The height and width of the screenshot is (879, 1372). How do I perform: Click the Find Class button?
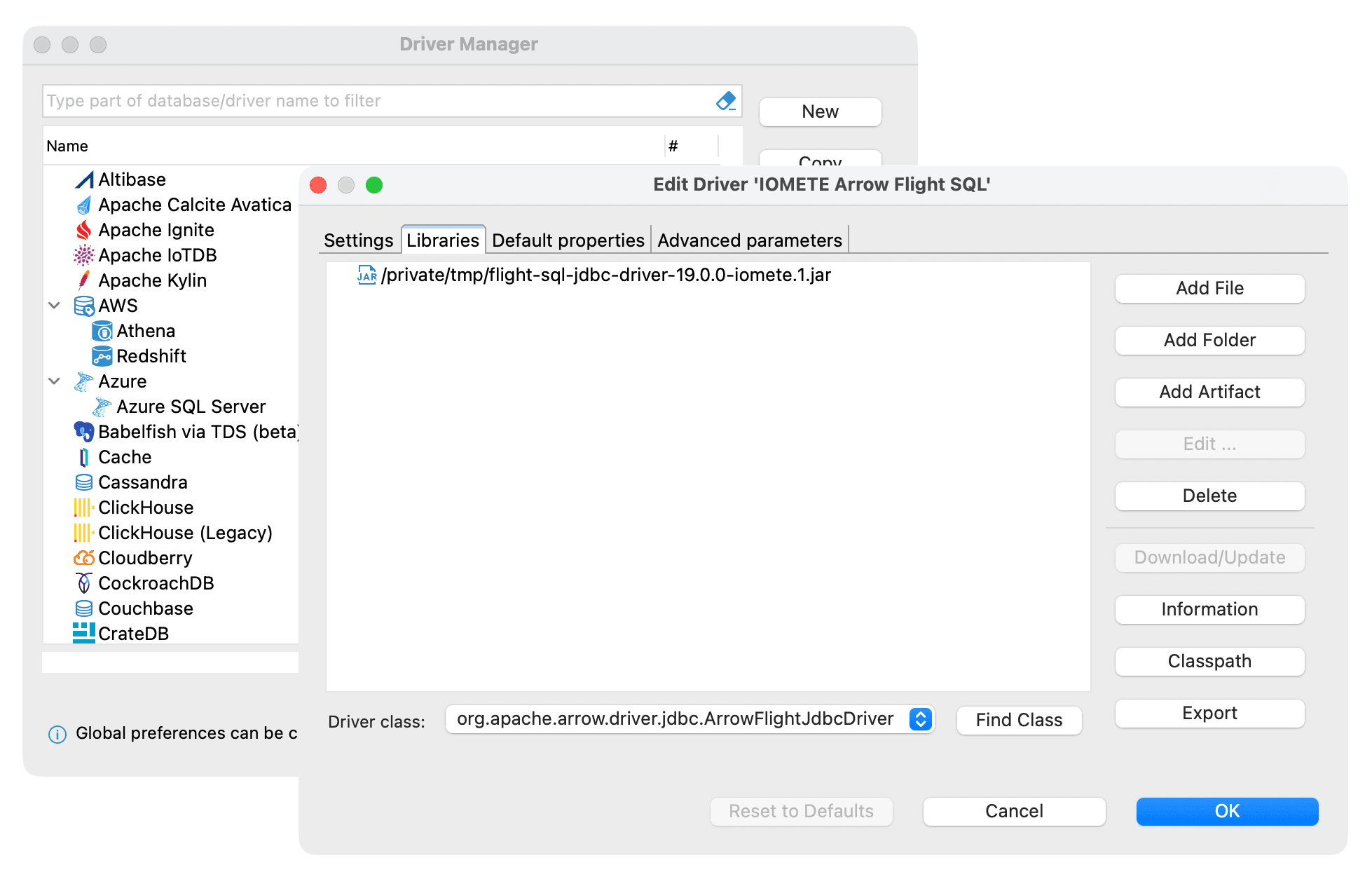click(x=1019, y=721)
